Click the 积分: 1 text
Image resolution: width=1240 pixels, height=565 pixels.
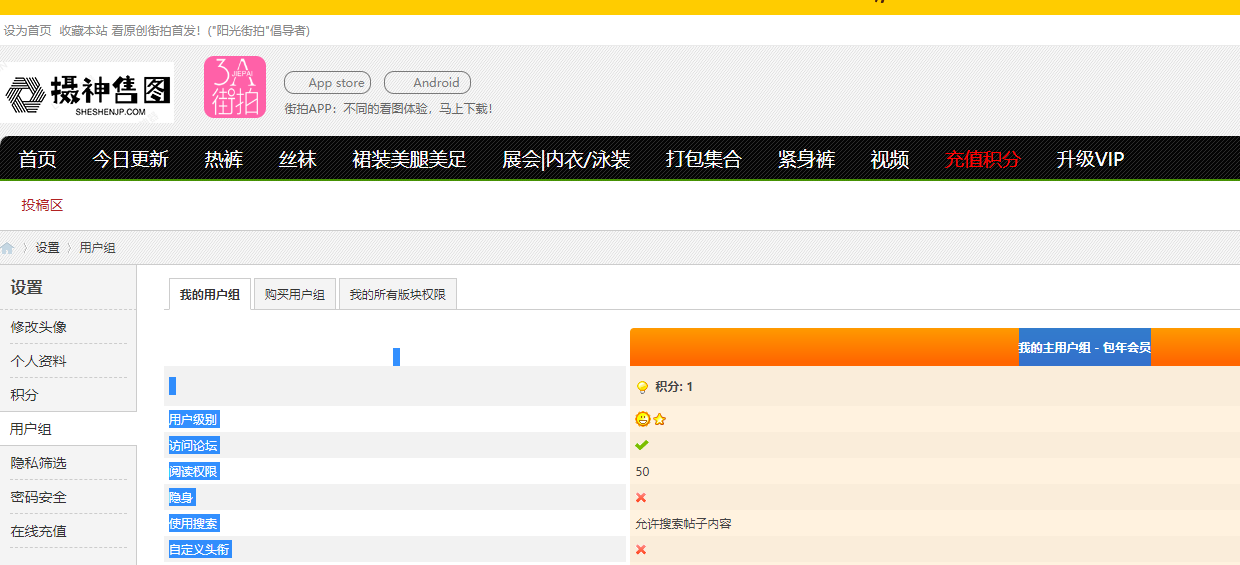tap(674, 387)
